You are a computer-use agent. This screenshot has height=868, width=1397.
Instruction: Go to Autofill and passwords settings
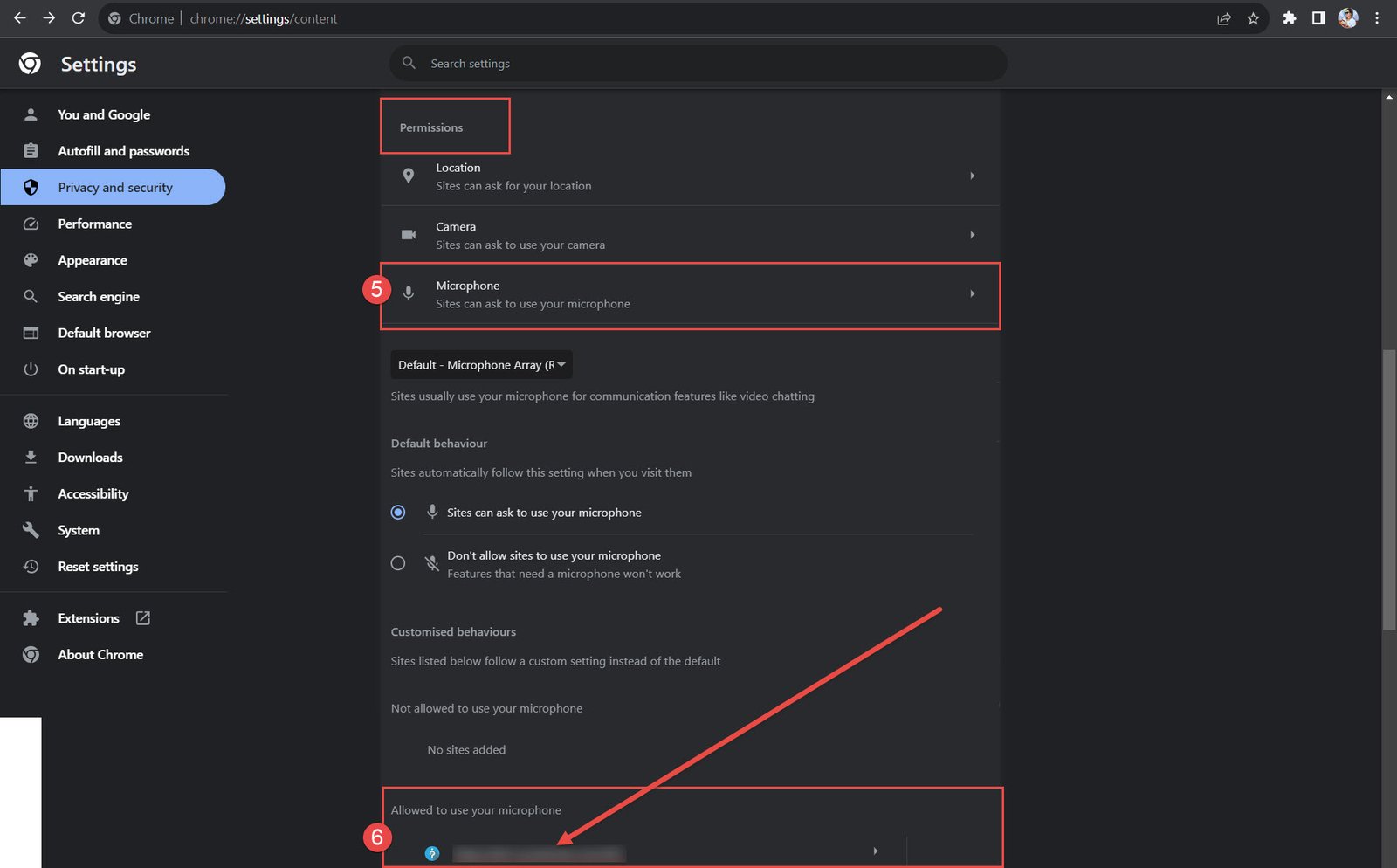click(123, 151)
